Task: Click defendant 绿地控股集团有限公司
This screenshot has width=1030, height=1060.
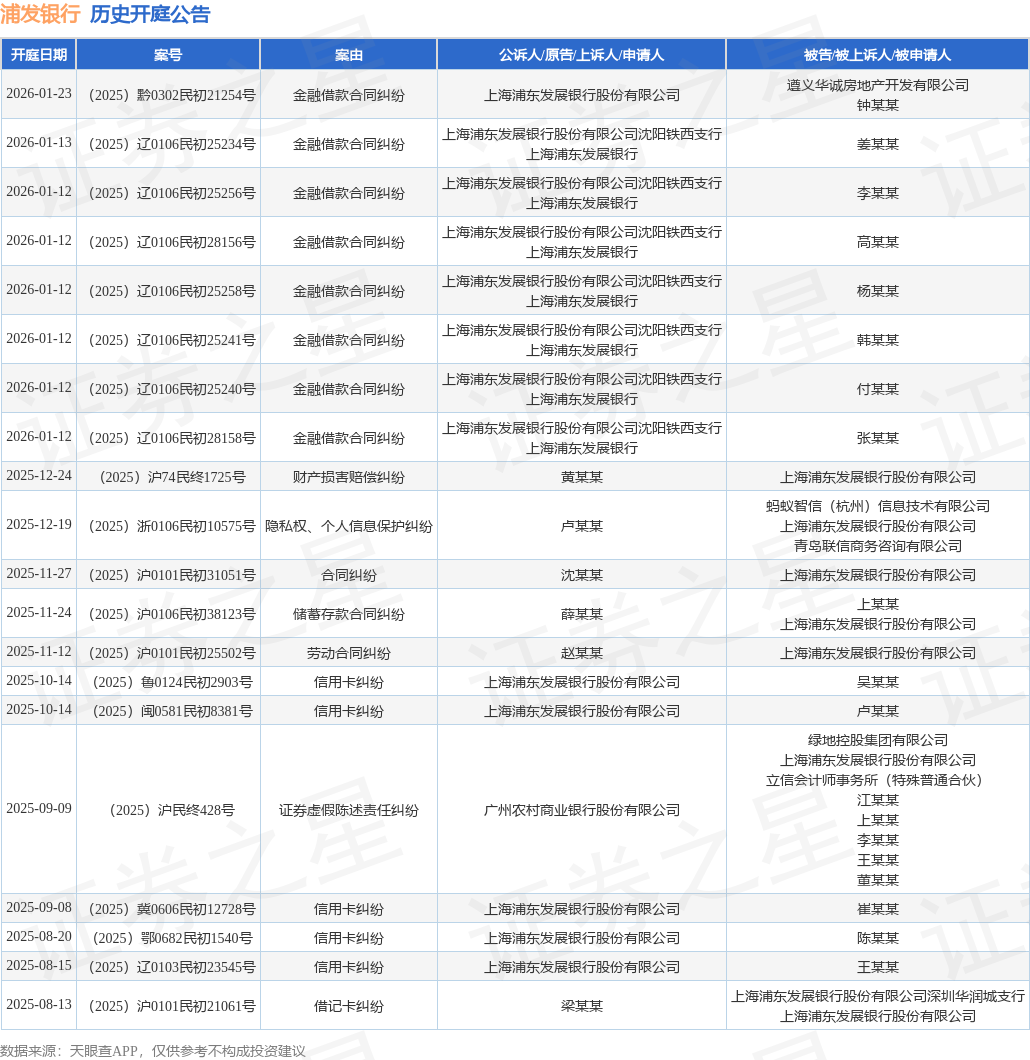Action: [x=877, y=740]
